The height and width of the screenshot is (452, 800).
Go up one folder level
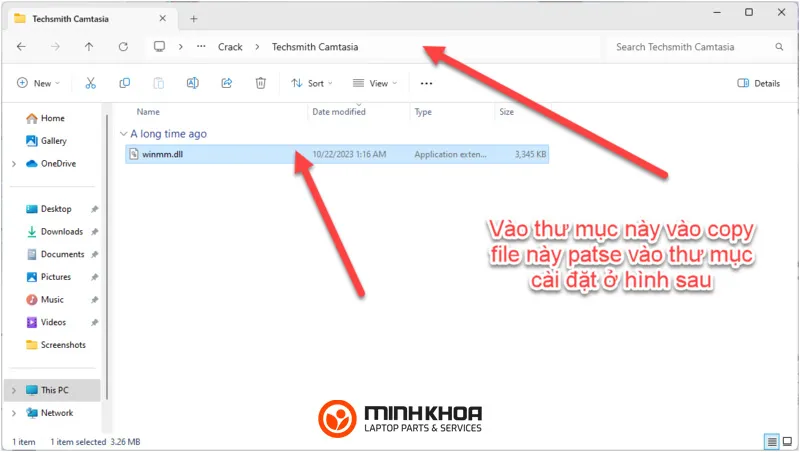(x=89, y=47)
